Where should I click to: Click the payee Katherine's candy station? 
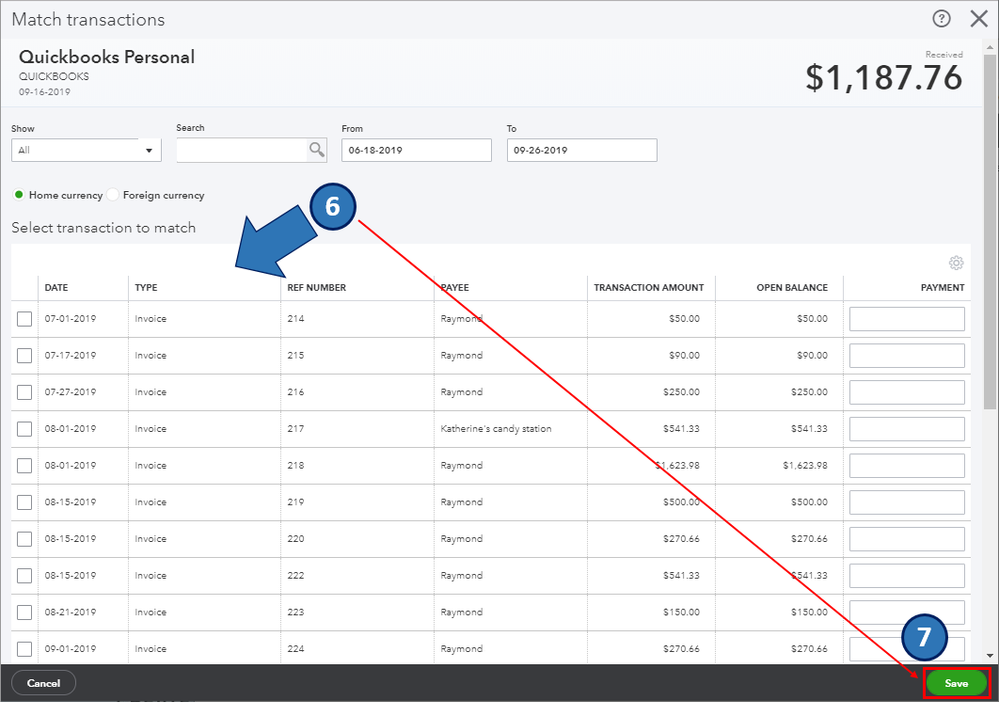point(496,429)
